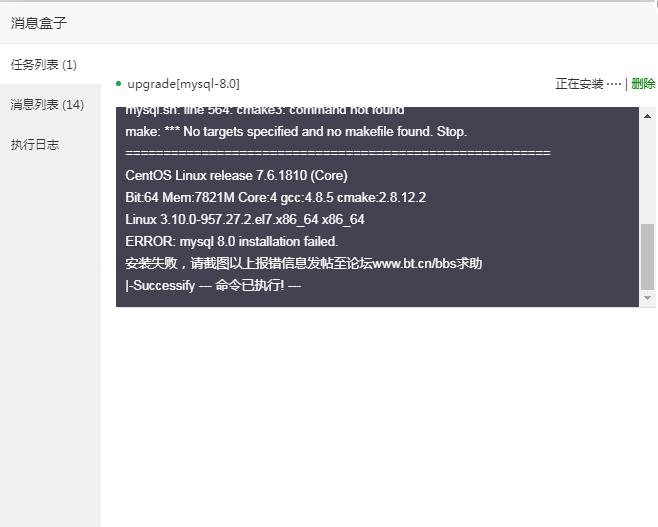Click the Linux 3.10.0-957 kernel version line

pyautogui.click(x=245, y=219)
